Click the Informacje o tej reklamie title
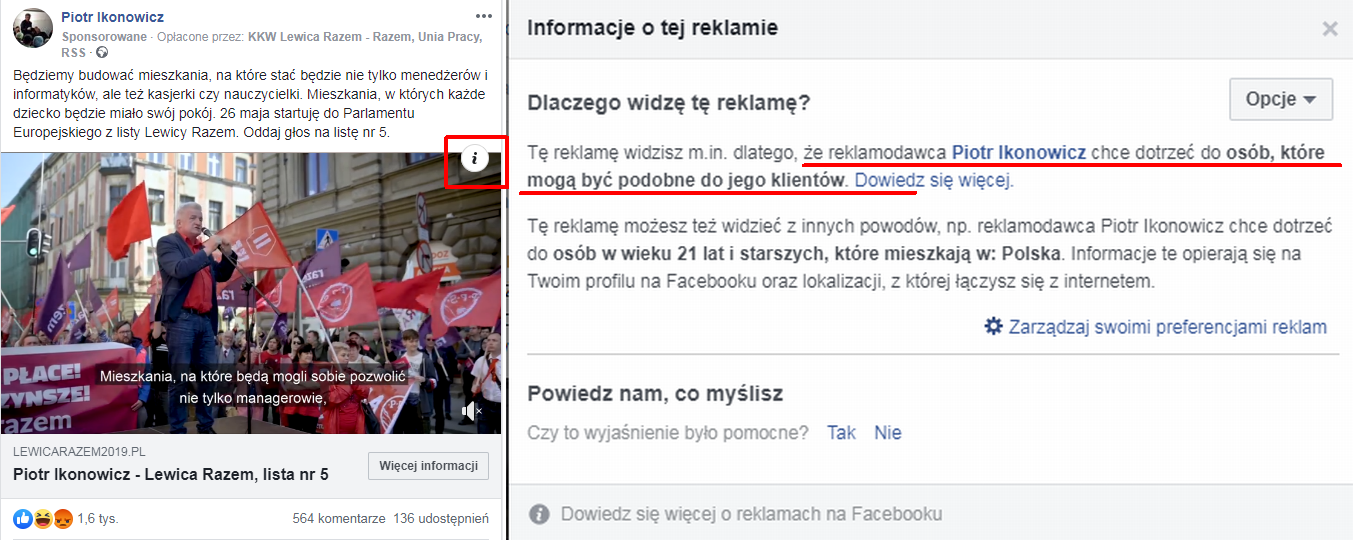The image size is (1353, 540). pyautogui.click(x=652, y=28)
